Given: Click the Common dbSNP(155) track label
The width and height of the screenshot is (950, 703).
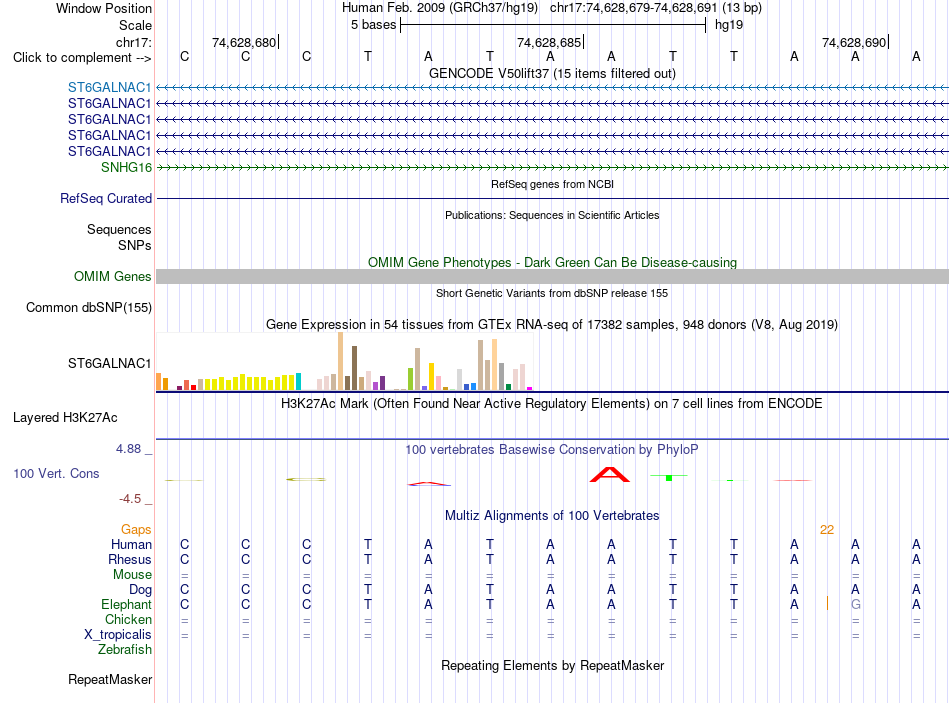Looking at the screenshot, I should coord(88,307).
